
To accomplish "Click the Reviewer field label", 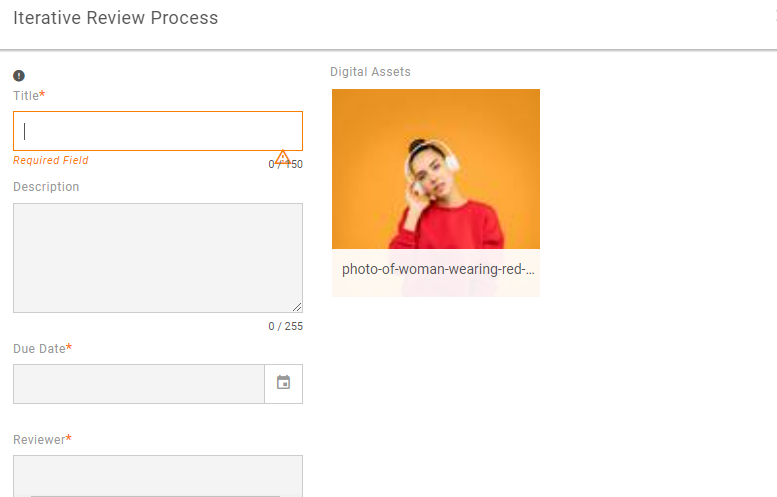I will click(39, 440).
